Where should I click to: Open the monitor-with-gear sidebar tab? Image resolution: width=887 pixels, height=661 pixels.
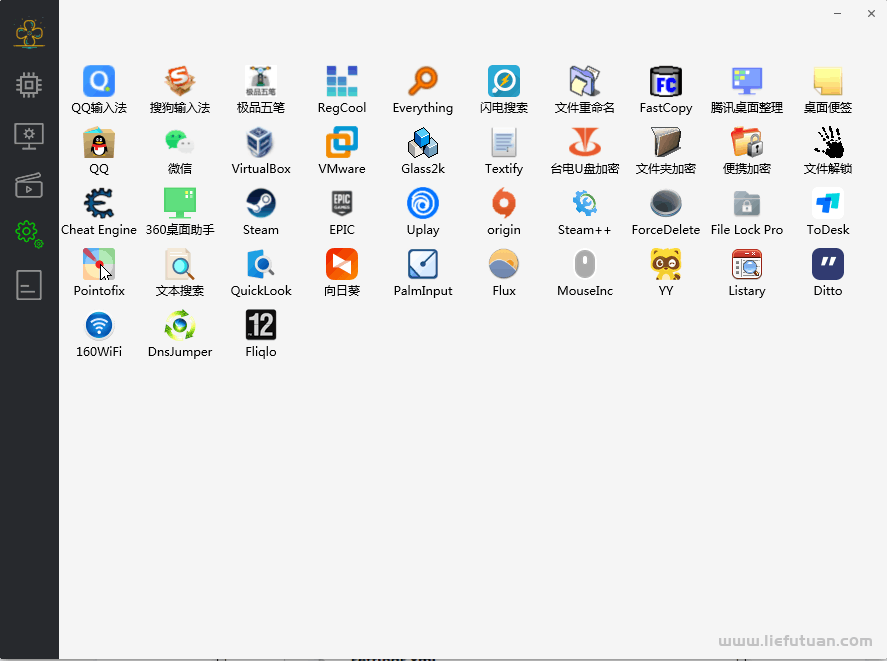29,136
